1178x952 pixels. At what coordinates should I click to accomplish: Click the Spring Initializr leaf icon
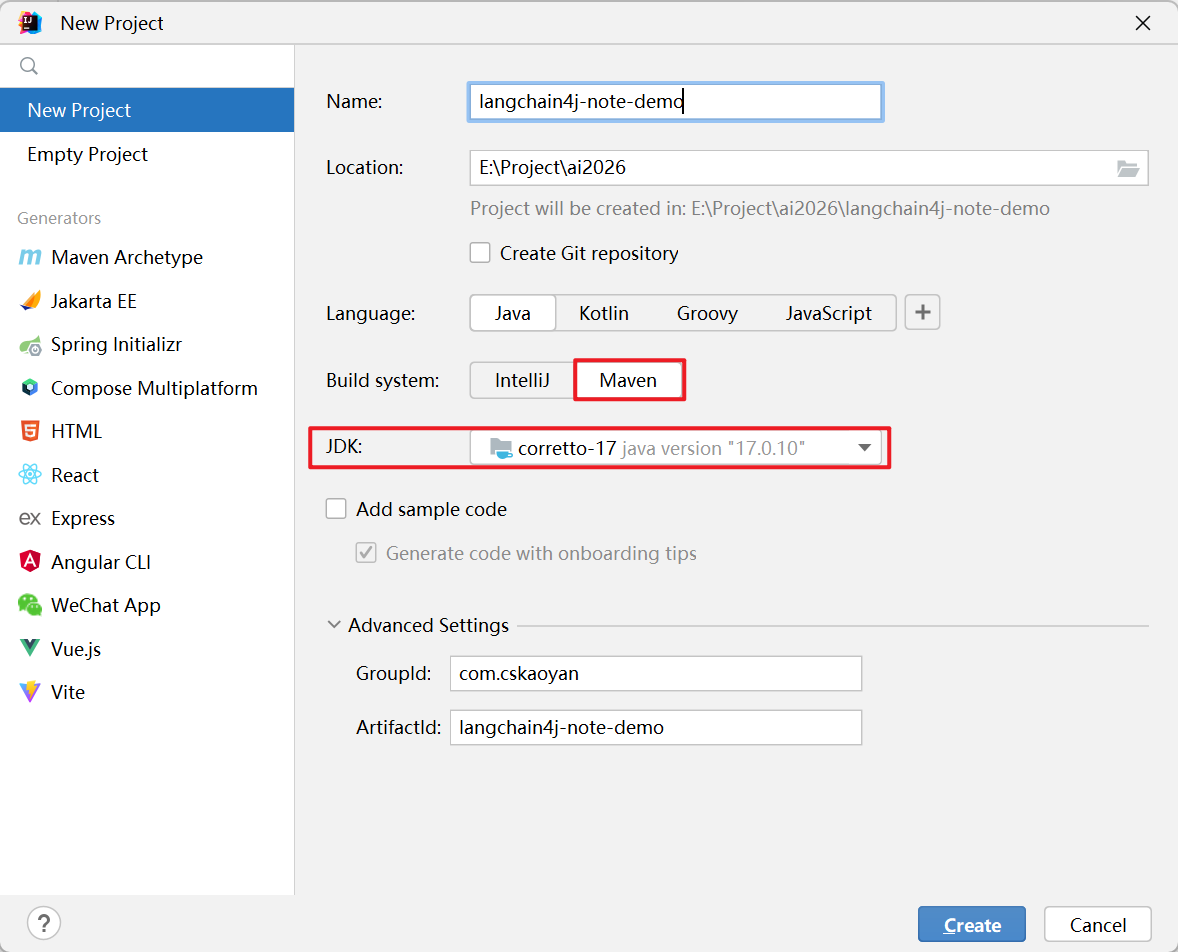(x=30, y=345)
